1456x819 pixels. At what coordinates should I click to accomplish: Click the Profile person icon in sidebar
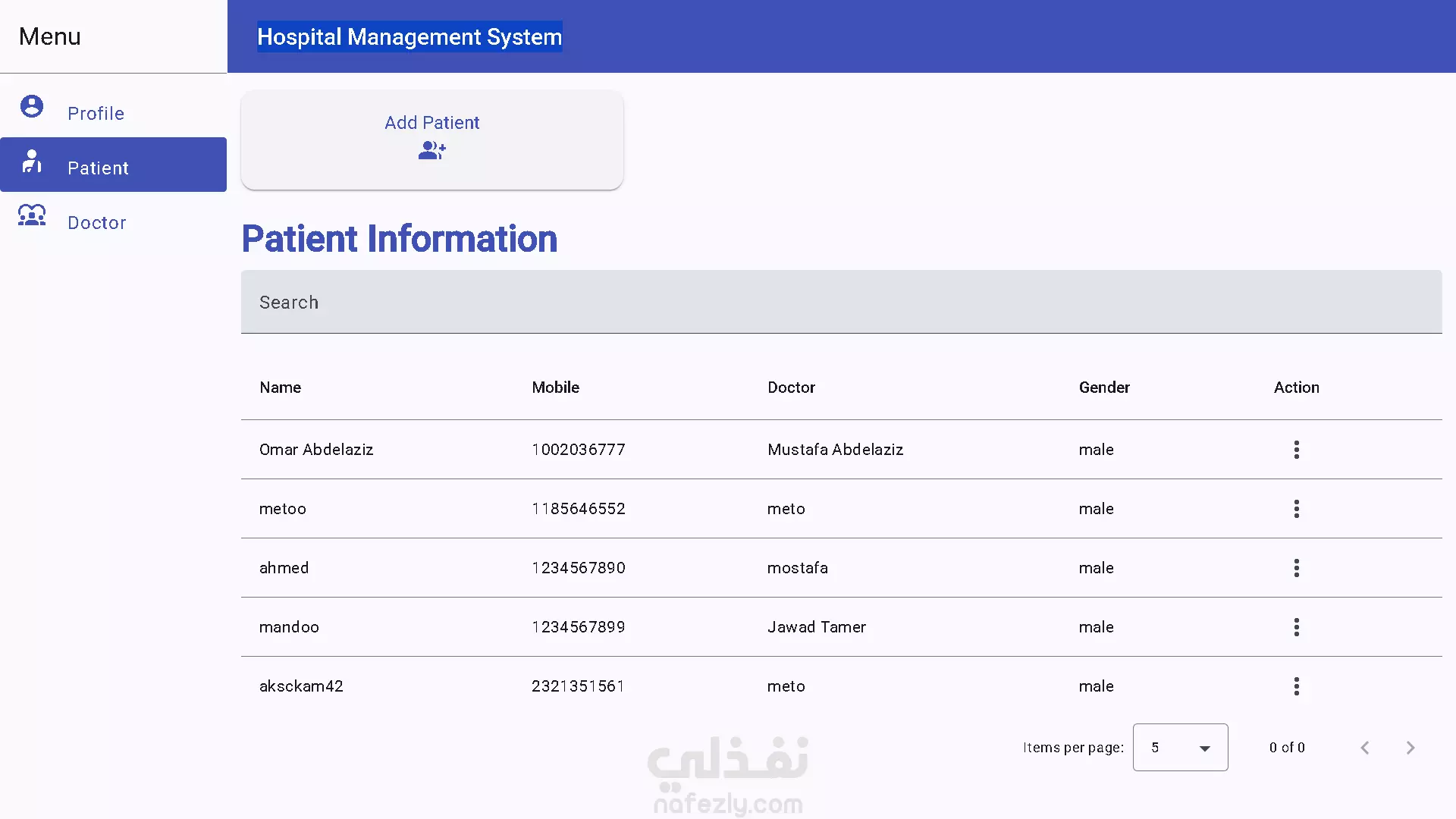(32, 106)
